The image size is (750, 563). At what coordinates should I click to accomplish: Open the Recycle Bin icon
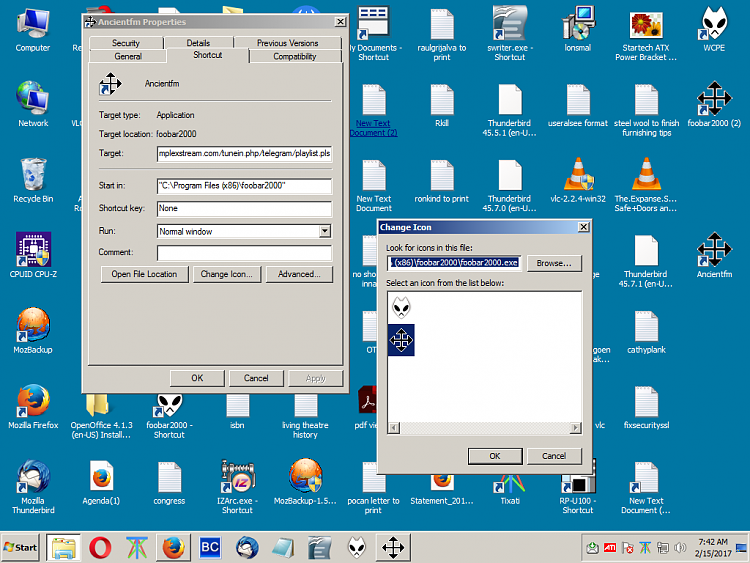pos(33,180)
